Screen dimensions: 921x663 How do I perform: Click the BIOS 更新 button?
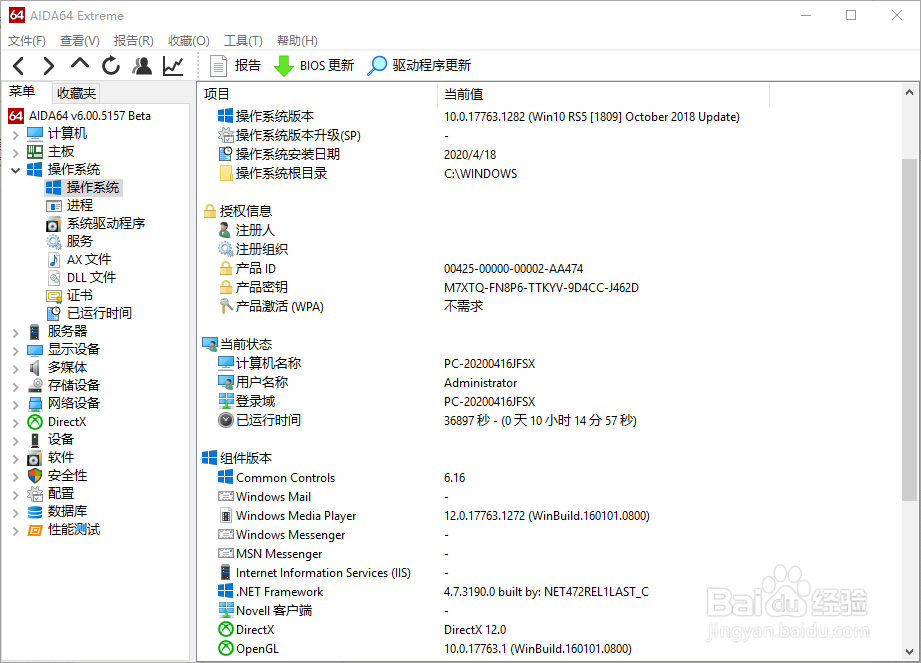(x=314, y=66)
